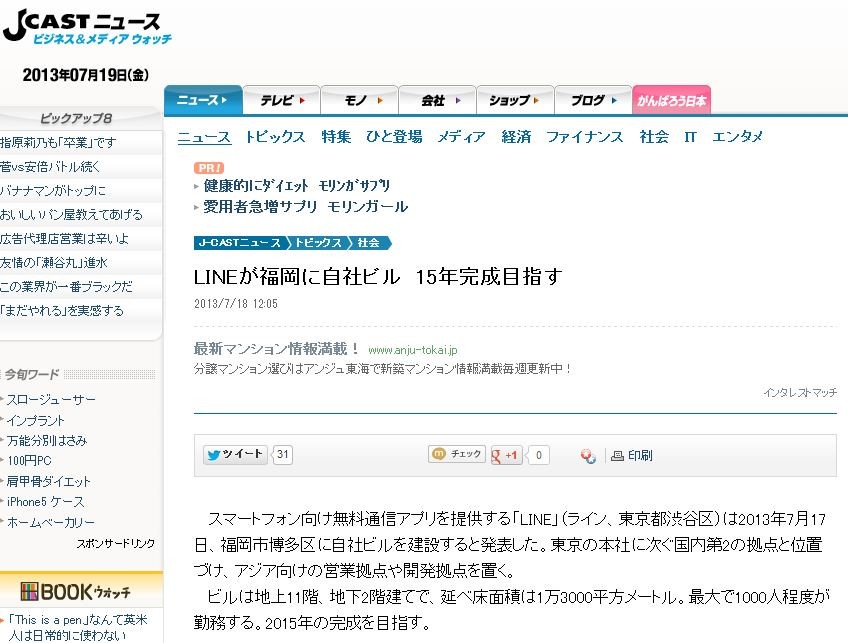Open the モノ main tab
848x643 pixels.
[x=360, y=101]
